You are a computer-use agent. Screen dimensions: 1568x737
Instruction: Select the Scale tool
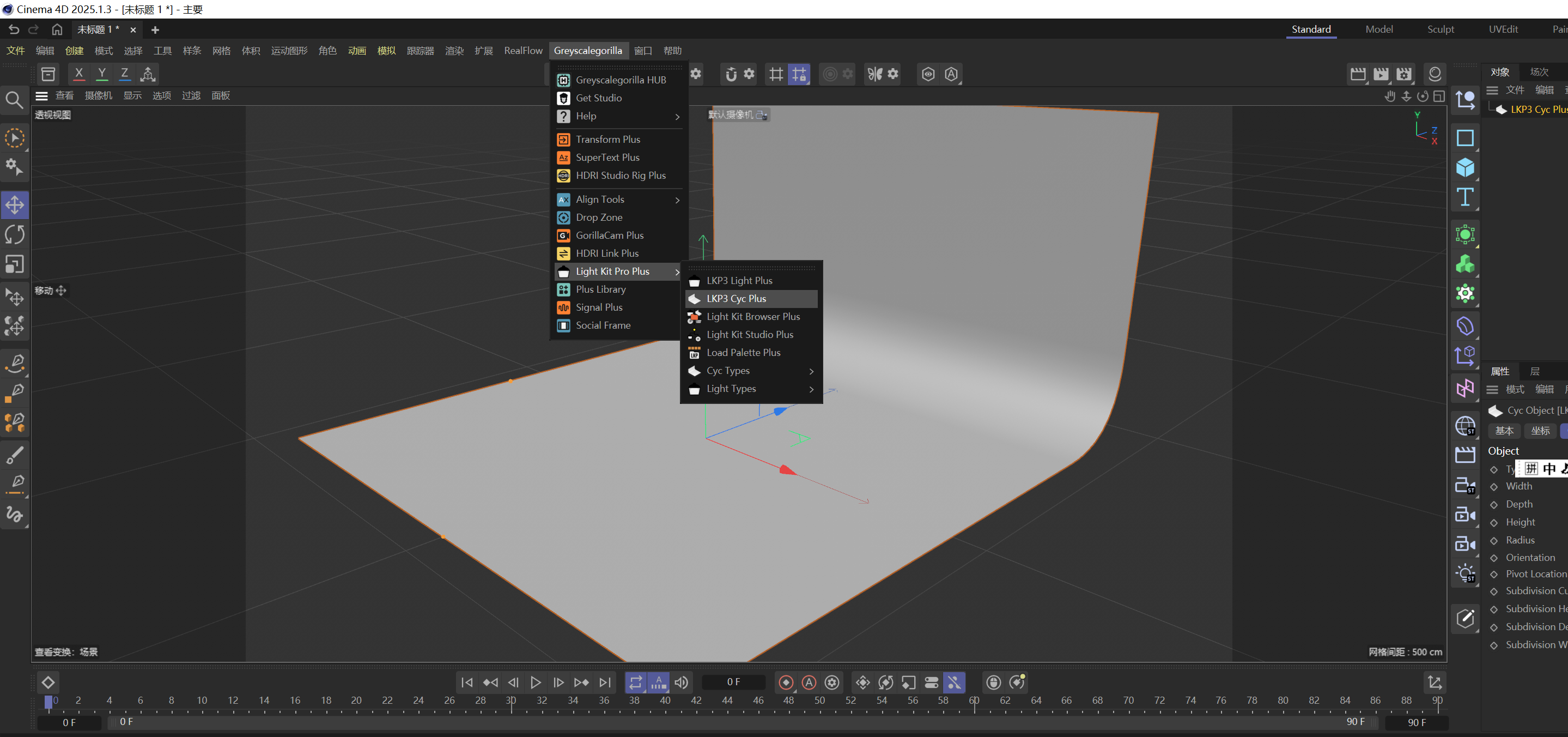click(x=15, y=264)
